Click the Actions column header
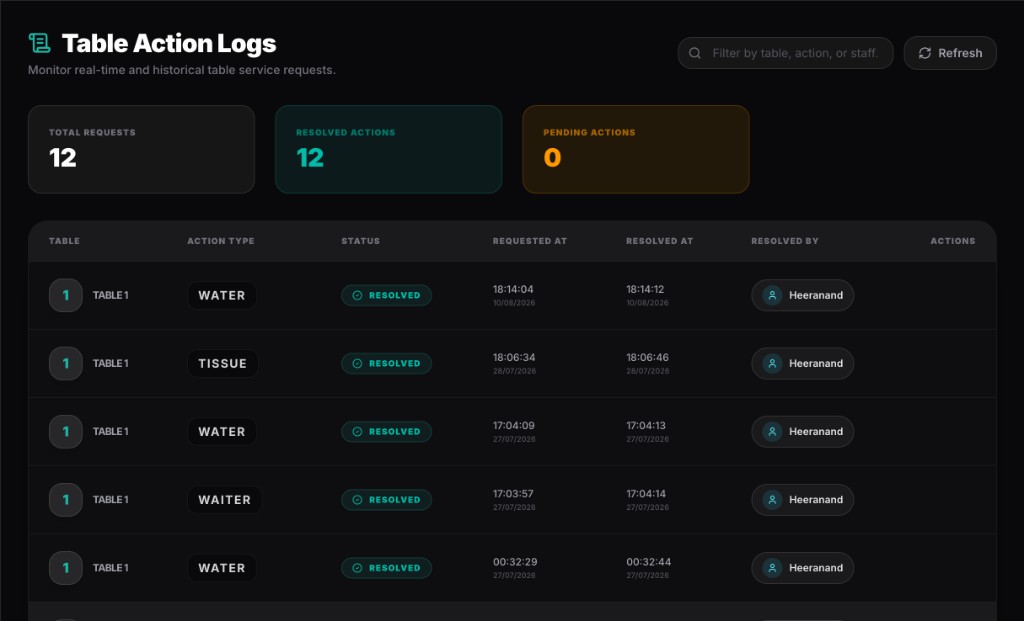1024x621 pixels. pos(953,241)
